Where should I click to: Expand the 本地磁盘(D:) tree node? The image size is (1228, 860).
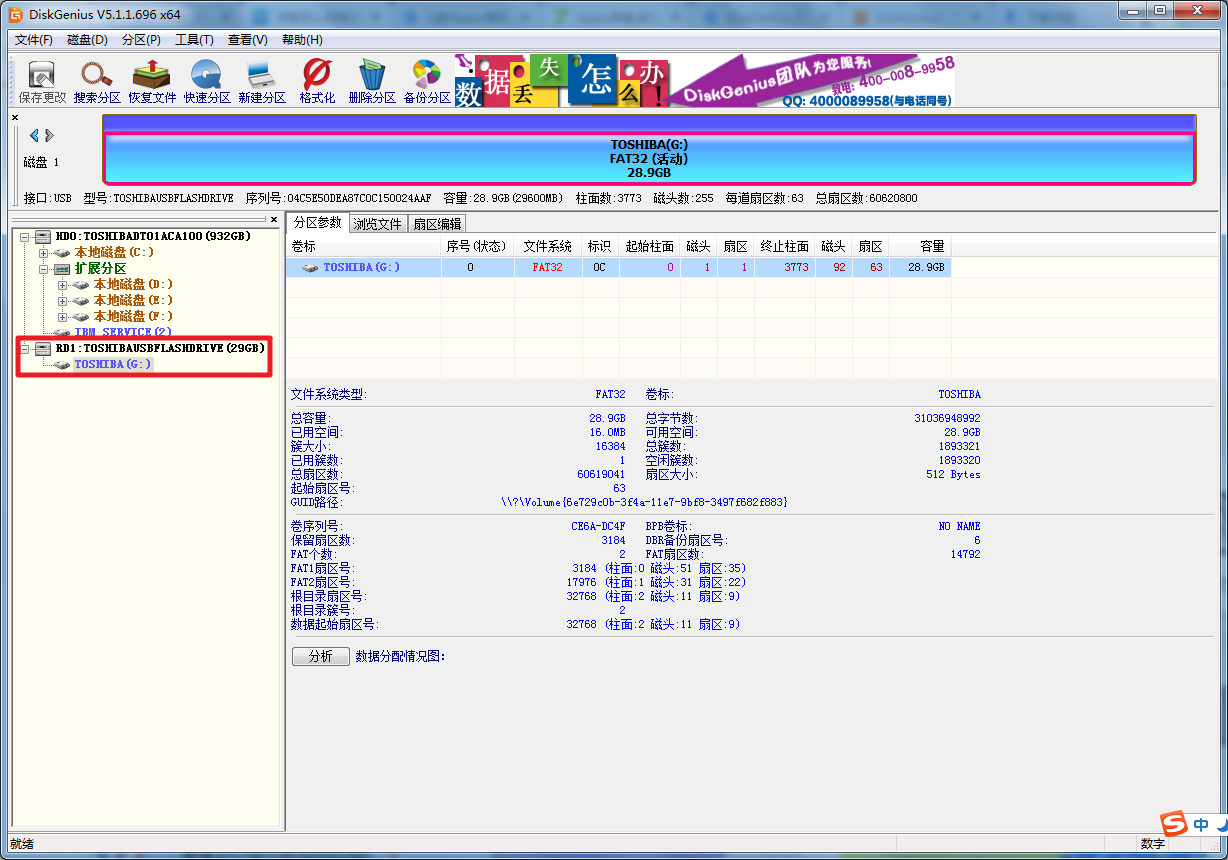point(63,284)
